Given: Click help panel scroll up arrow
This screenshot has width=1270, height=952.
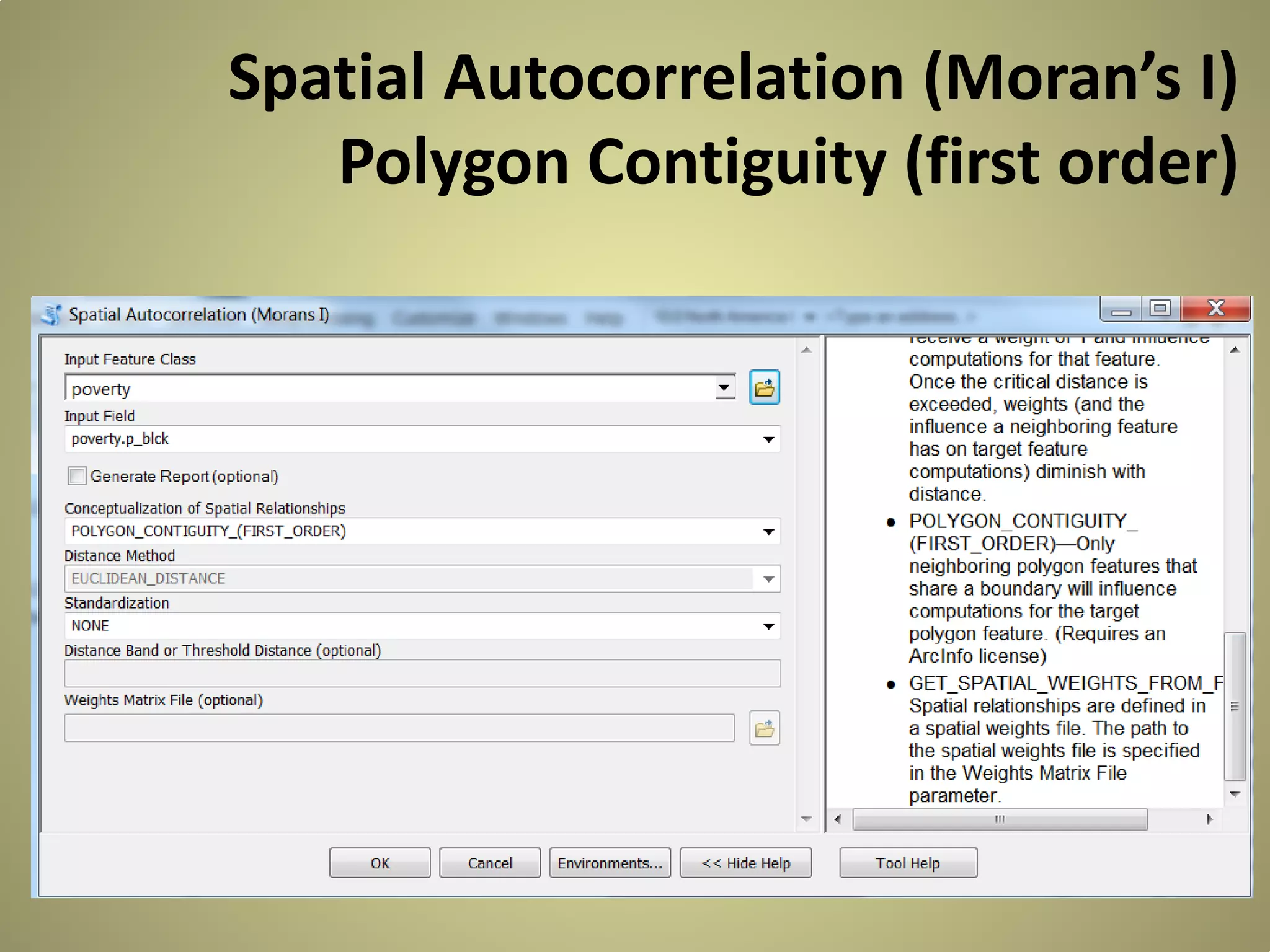Looking at the screenshot, I should coord(1235,350).
